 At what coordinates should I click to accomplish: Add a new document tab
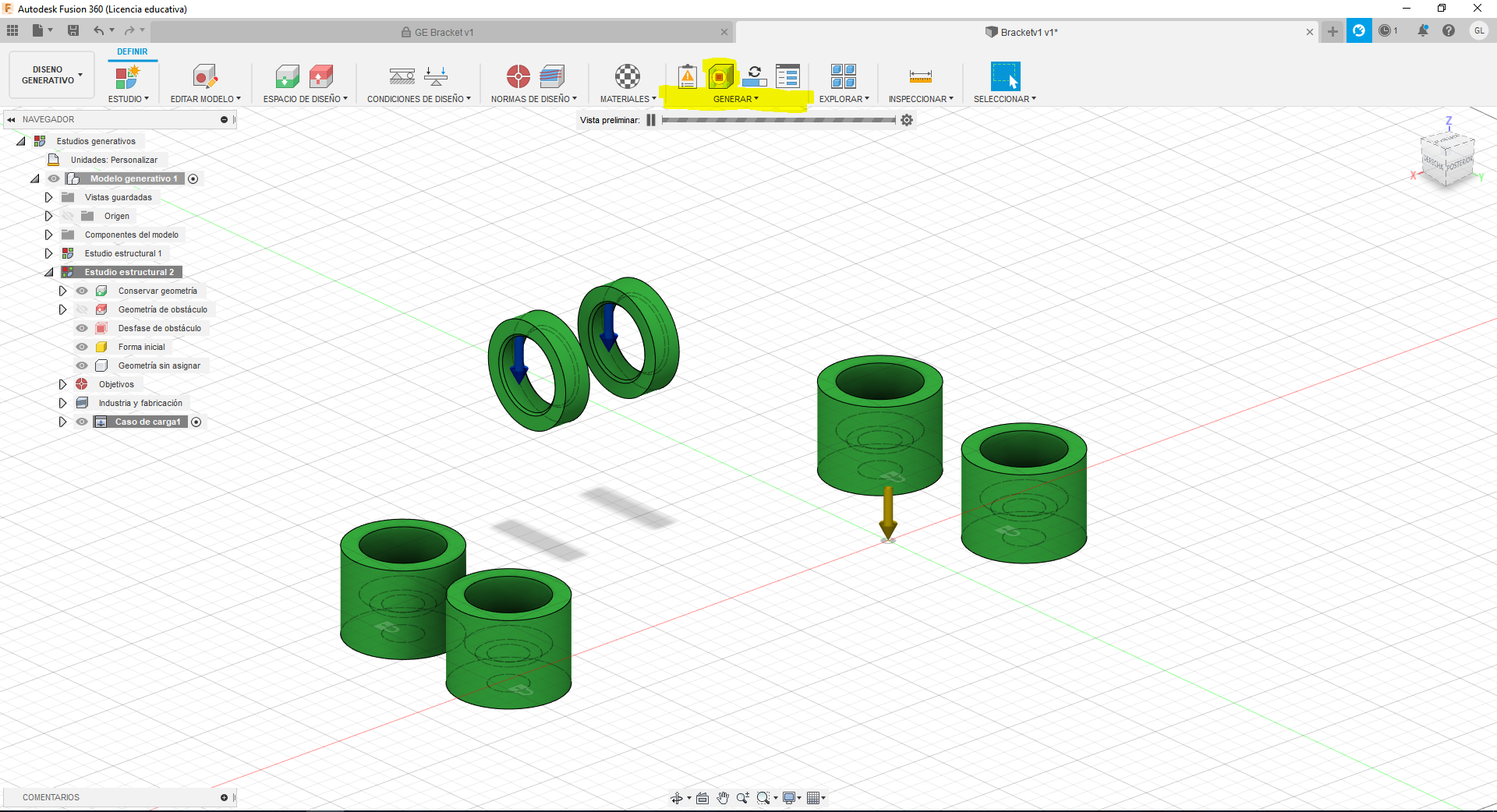pos(1332,31)
